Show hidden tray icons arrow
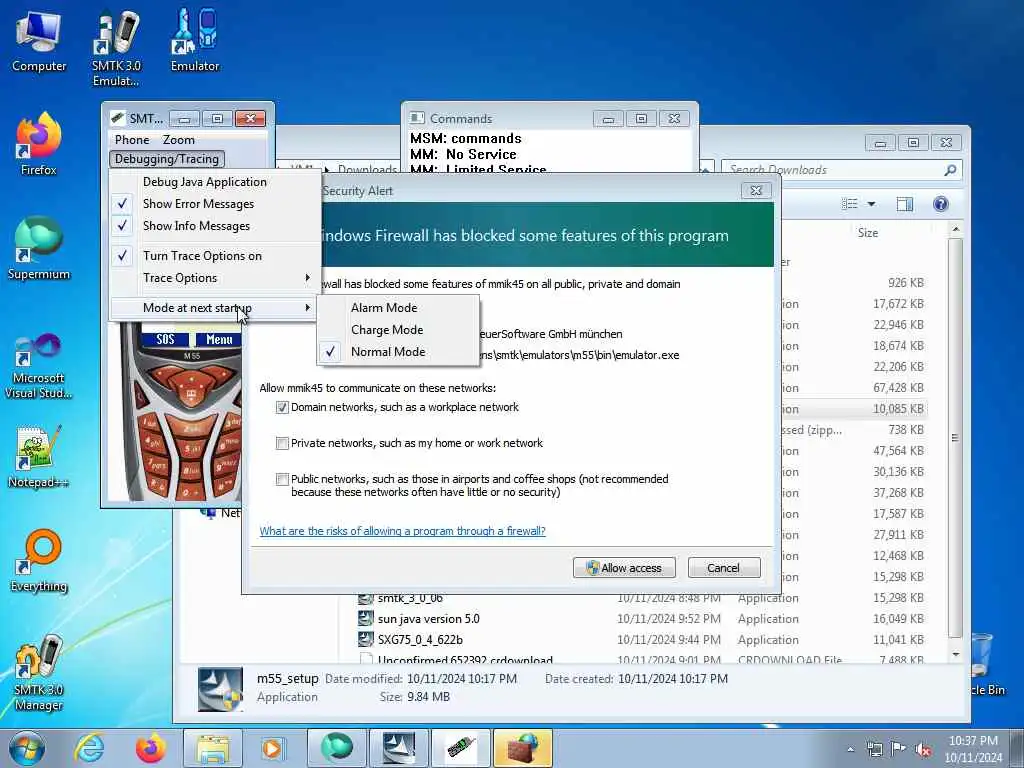This screenshot has width=1024, height=768. (x=850, y=750)
